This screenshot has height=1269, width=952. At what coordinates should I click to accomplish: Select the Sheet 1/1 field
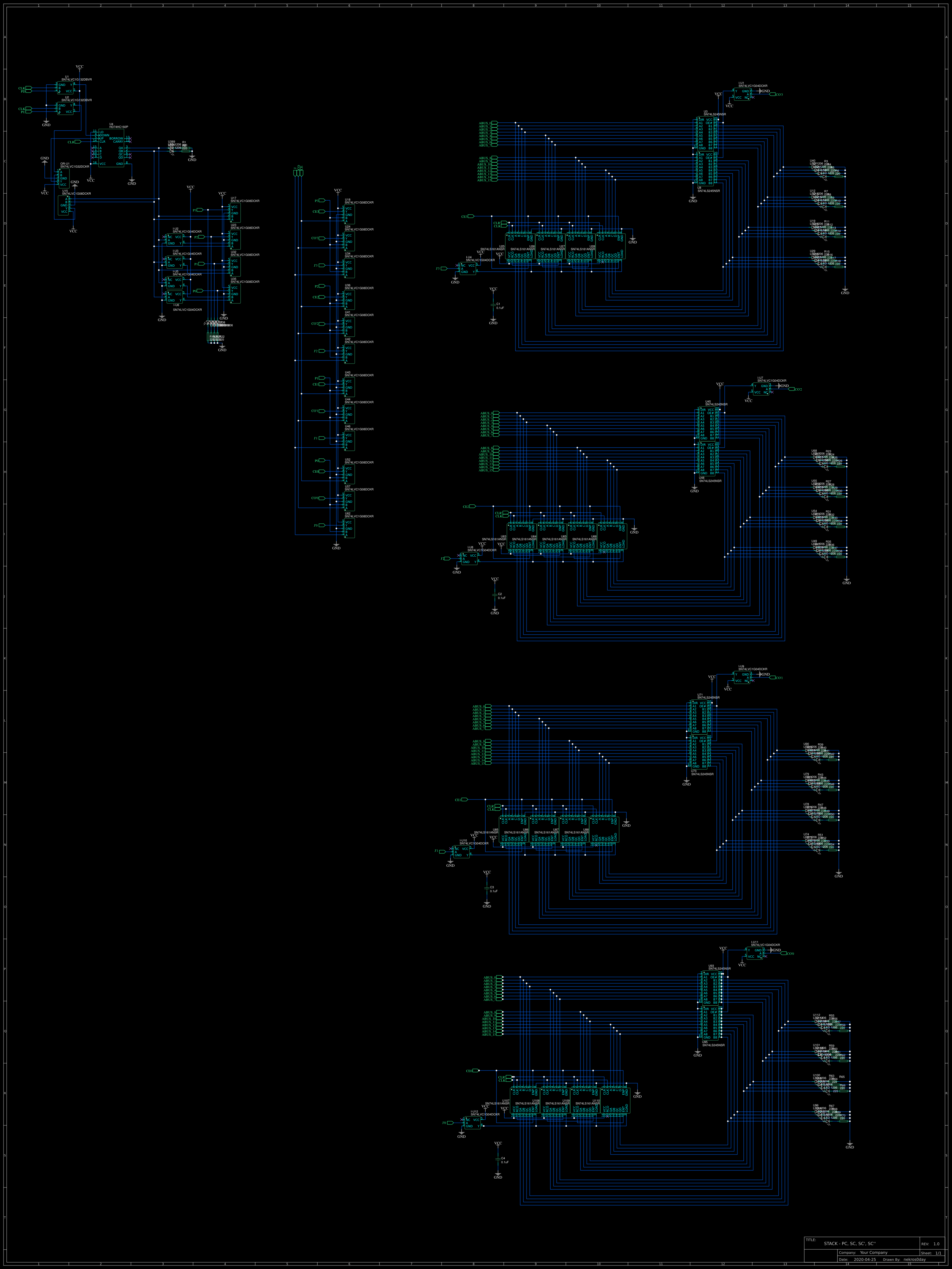coord(931,1253)
